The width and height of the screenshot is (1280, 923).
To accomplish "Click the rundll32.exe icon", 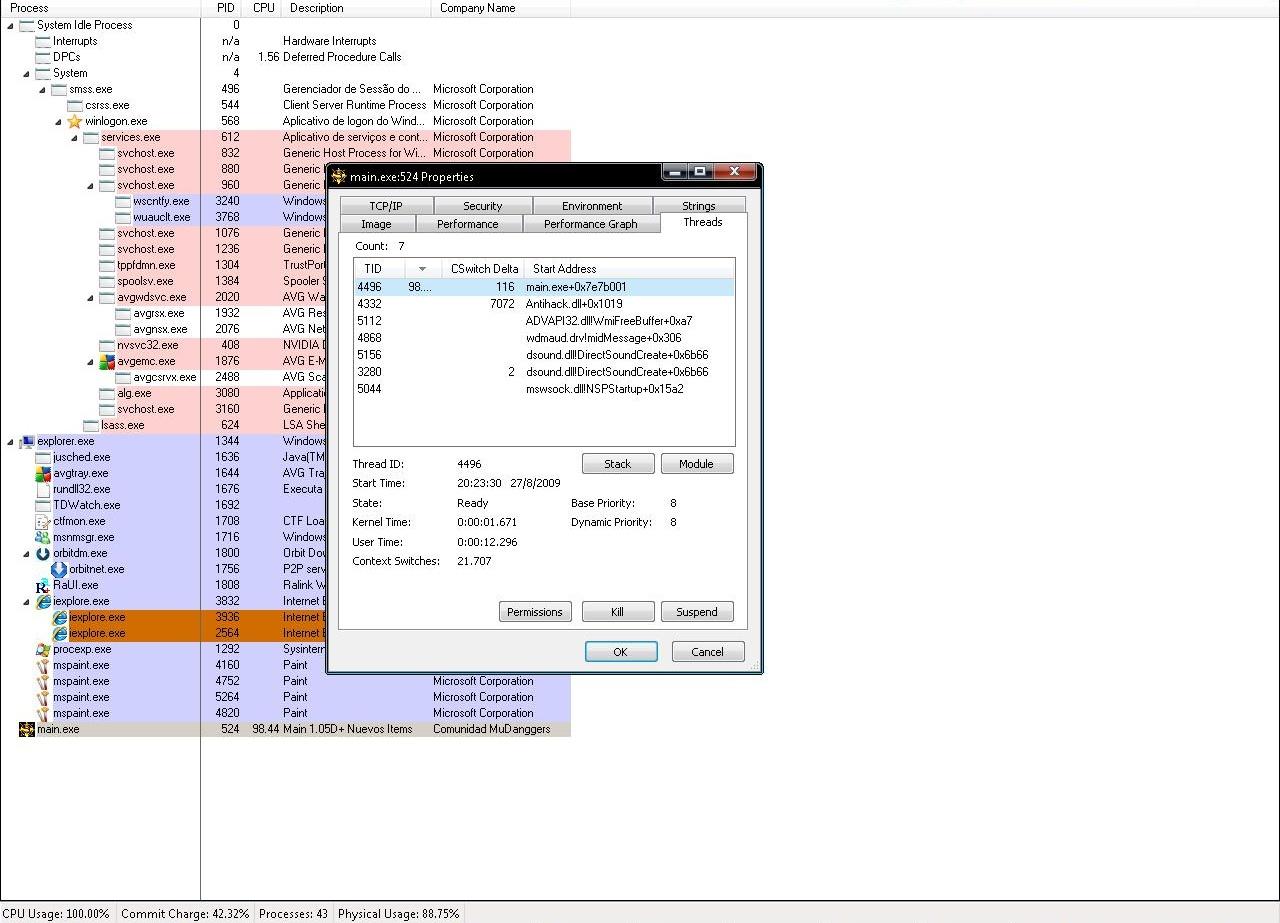I will pyautogui.click(x=43, y=489).
